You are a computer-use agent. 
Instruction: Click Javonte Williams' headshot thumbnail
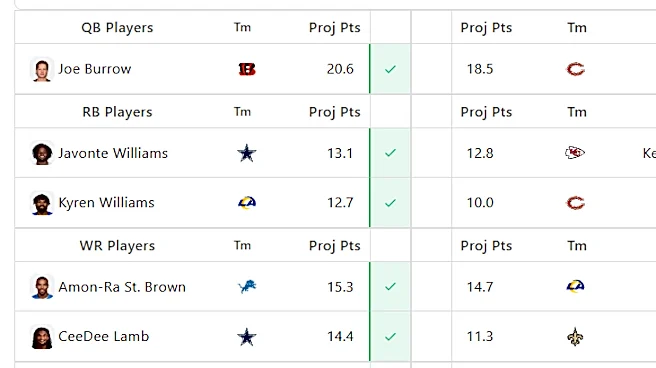(42, 153)
